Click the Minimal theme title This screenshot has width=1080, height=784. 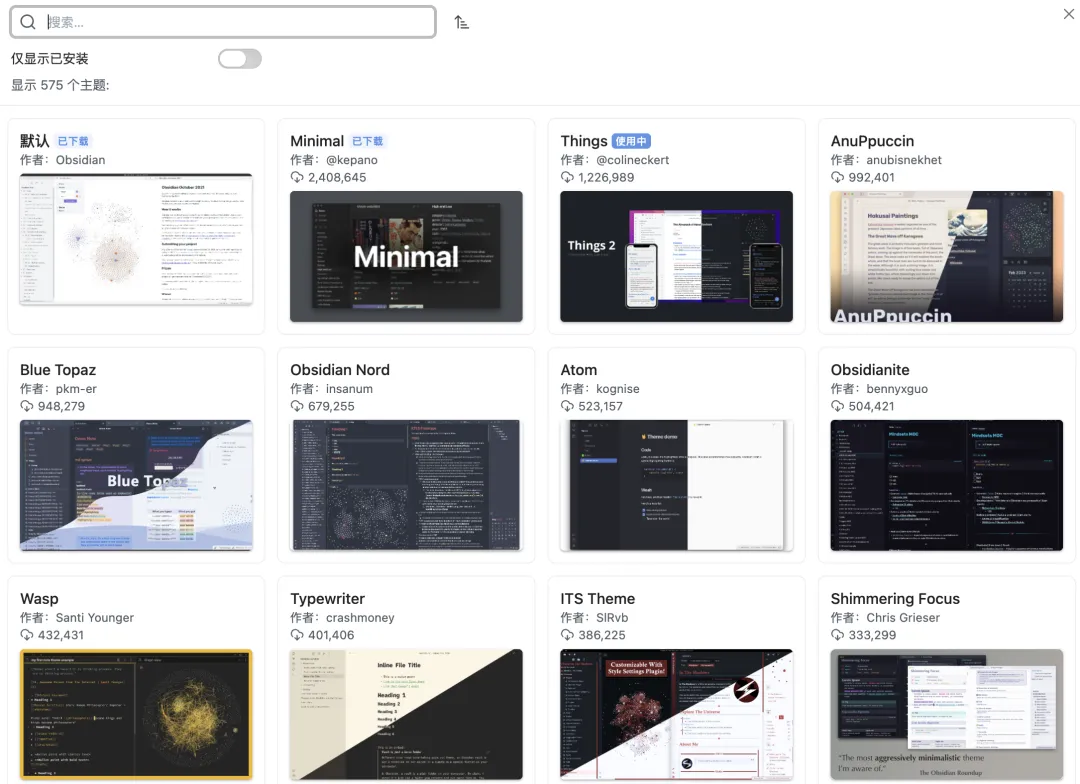coord(317,141)
